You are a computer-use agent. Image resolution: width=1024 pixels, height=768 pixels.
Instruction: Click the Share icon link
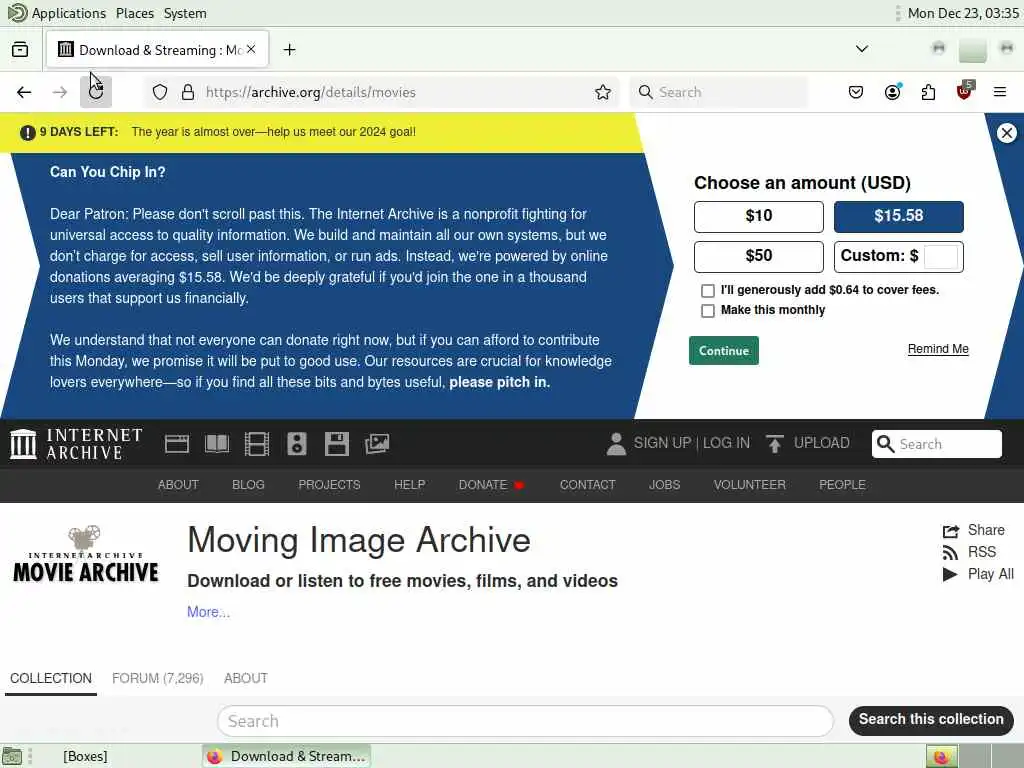[x=973, y=530]
